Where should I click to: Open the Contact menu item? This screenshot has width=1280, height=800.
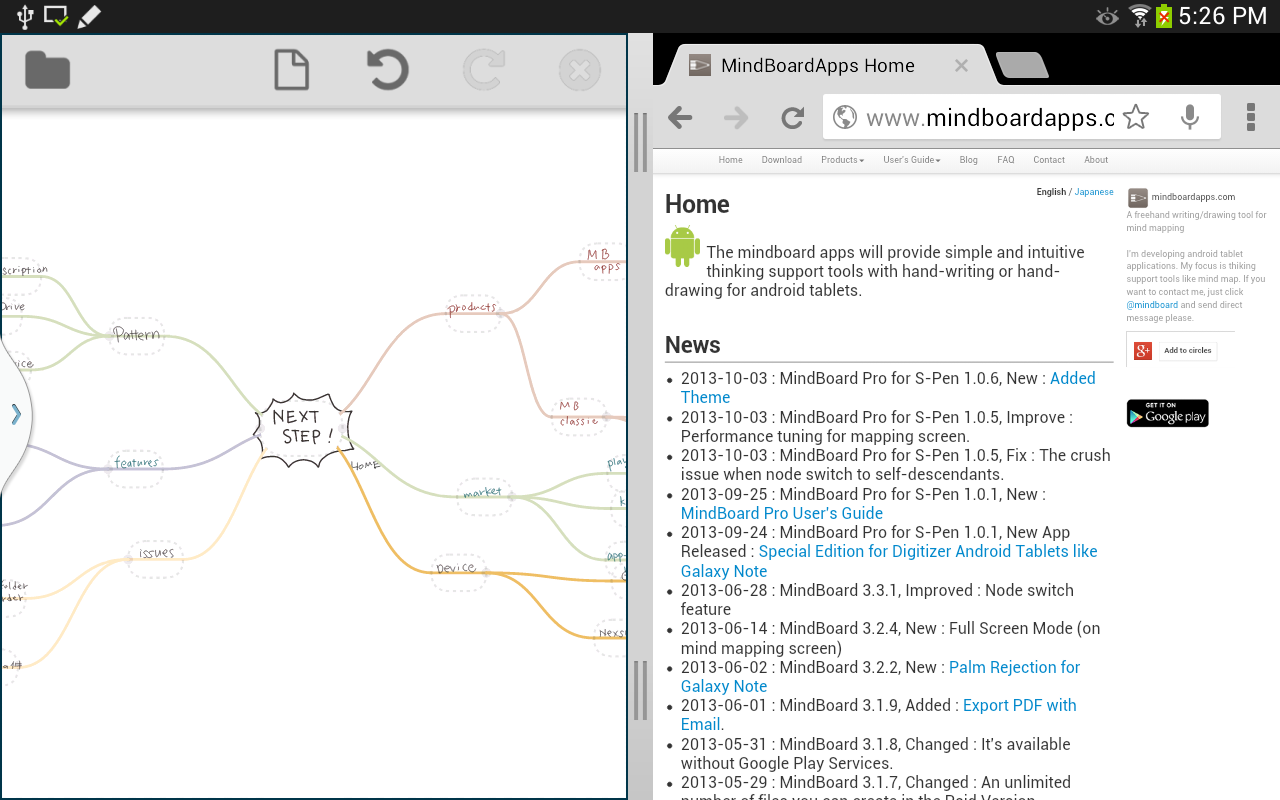(x=1049, y=160)
